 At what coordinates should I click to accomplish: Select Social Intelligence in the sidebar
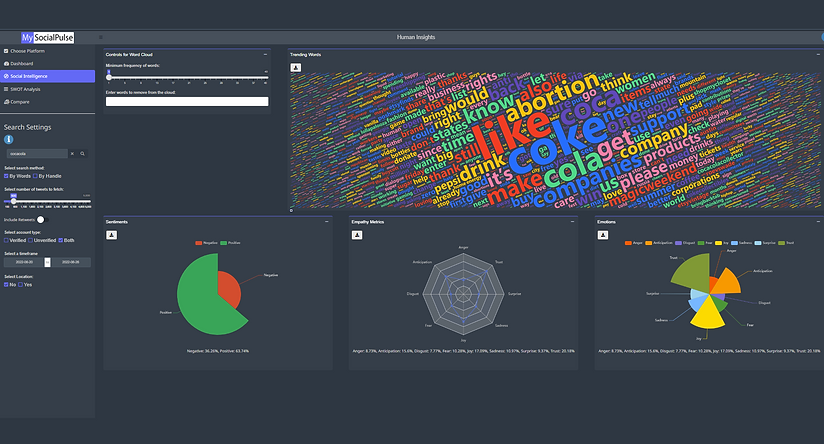point(47,76)
